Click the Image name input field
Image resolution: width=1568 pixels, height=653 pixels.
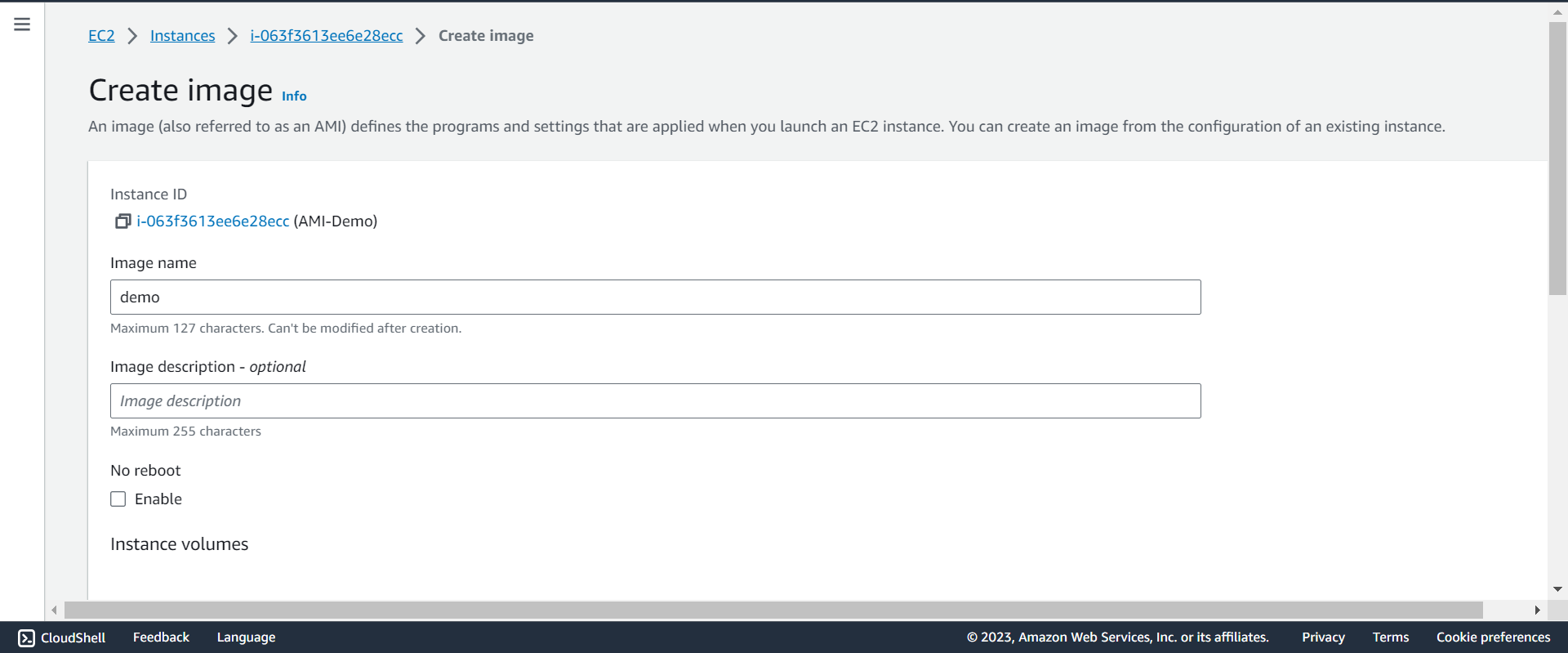click(x=656, y=297)
